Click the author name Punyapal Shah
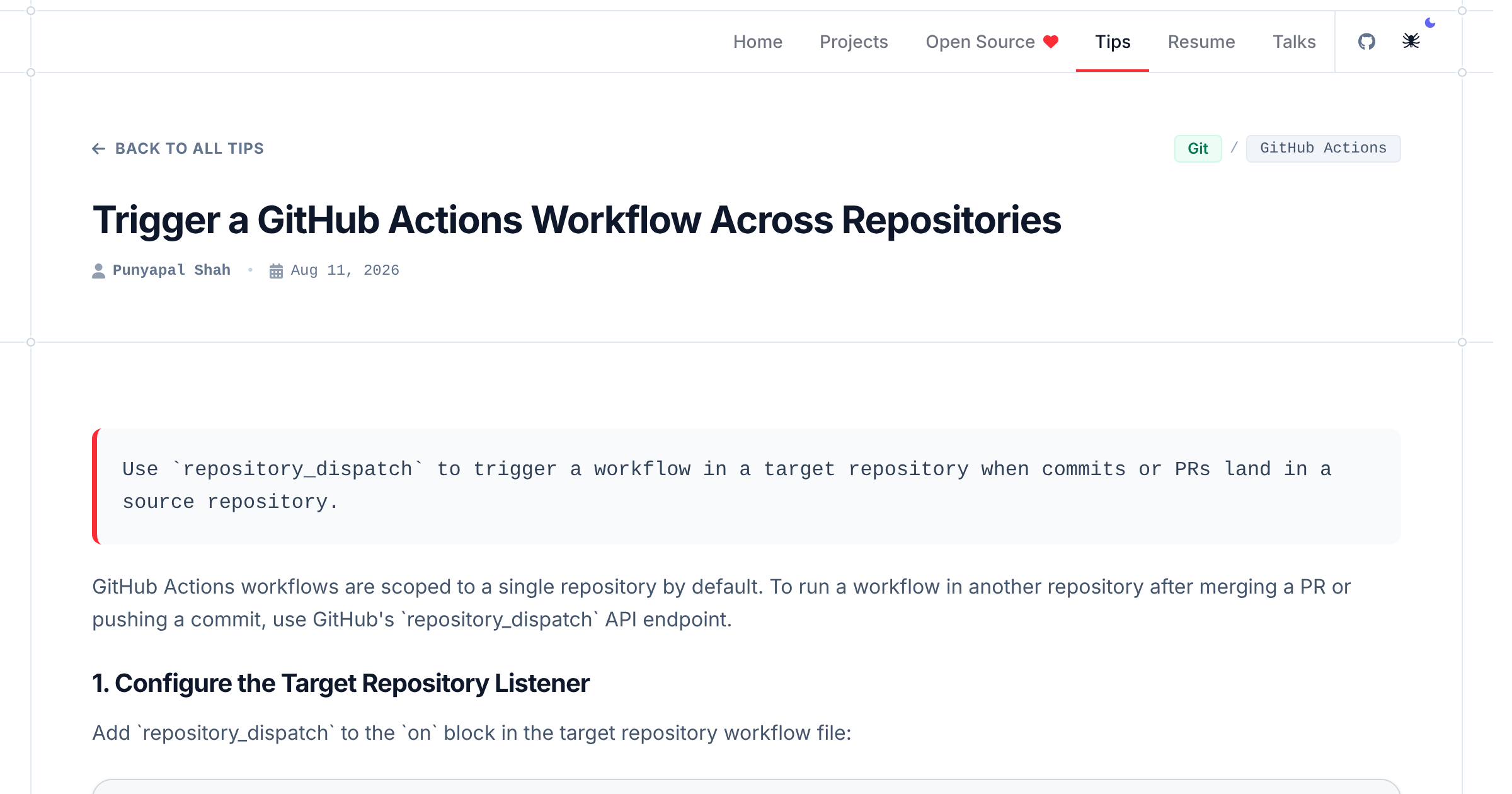1512x794 pixels. tap(171, 270)
